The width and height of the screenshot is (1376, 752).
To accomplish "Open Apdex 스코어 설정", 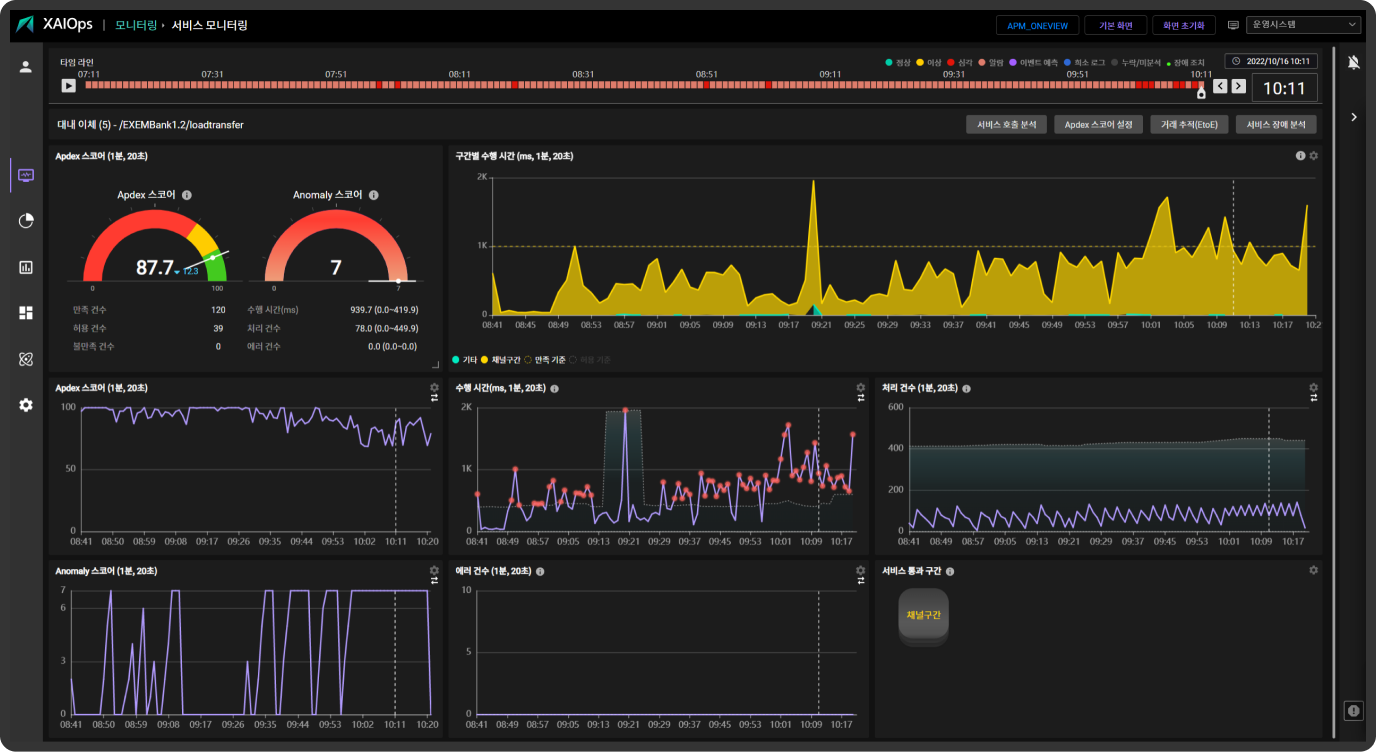I will coord(1098,125).
